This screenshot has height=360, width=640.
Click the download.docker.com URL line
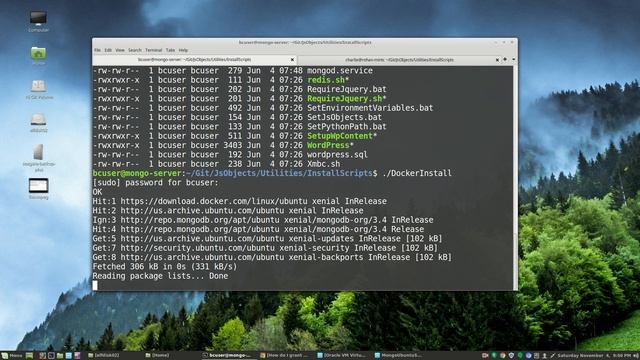pyautogui.click(x=240, y=201)
